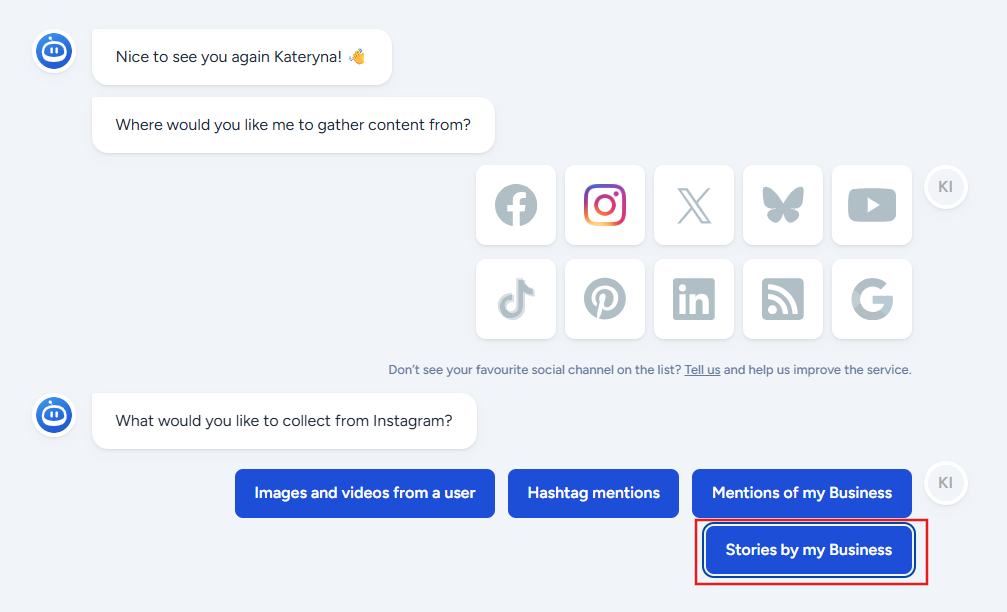Viewport: 1007px width, 612px height.
Task: Choose the Hashtag mentions option
Action: 593,493
